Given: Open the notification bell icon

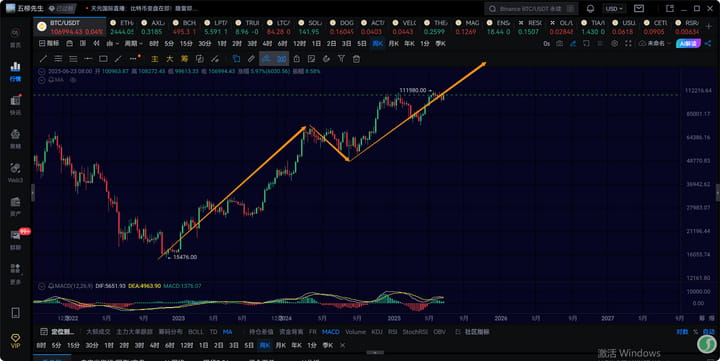Looking at the screenshot, I should pos(591,9).
